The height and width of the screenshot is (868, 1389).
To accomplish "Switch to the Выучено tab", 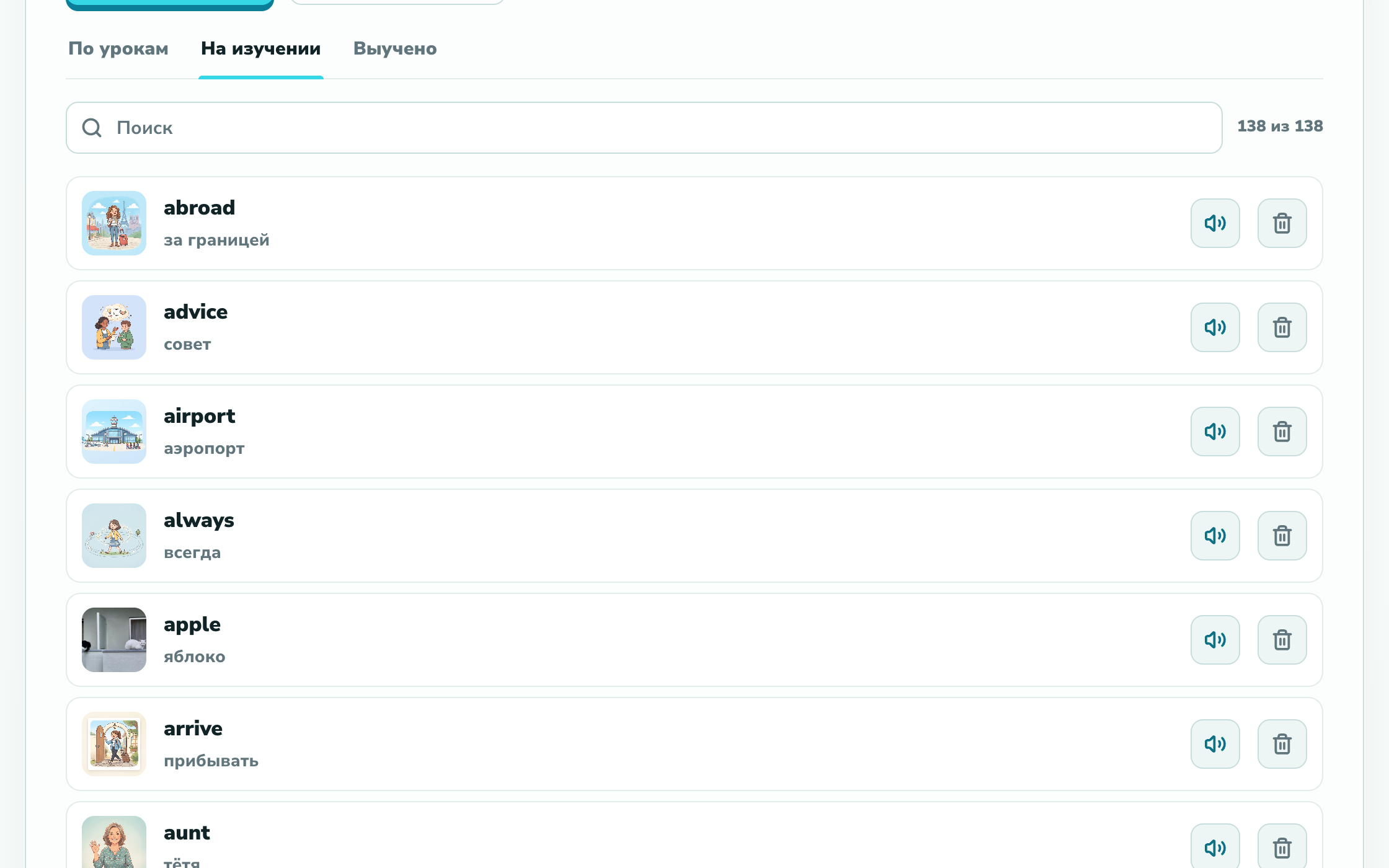I will 395,48.
